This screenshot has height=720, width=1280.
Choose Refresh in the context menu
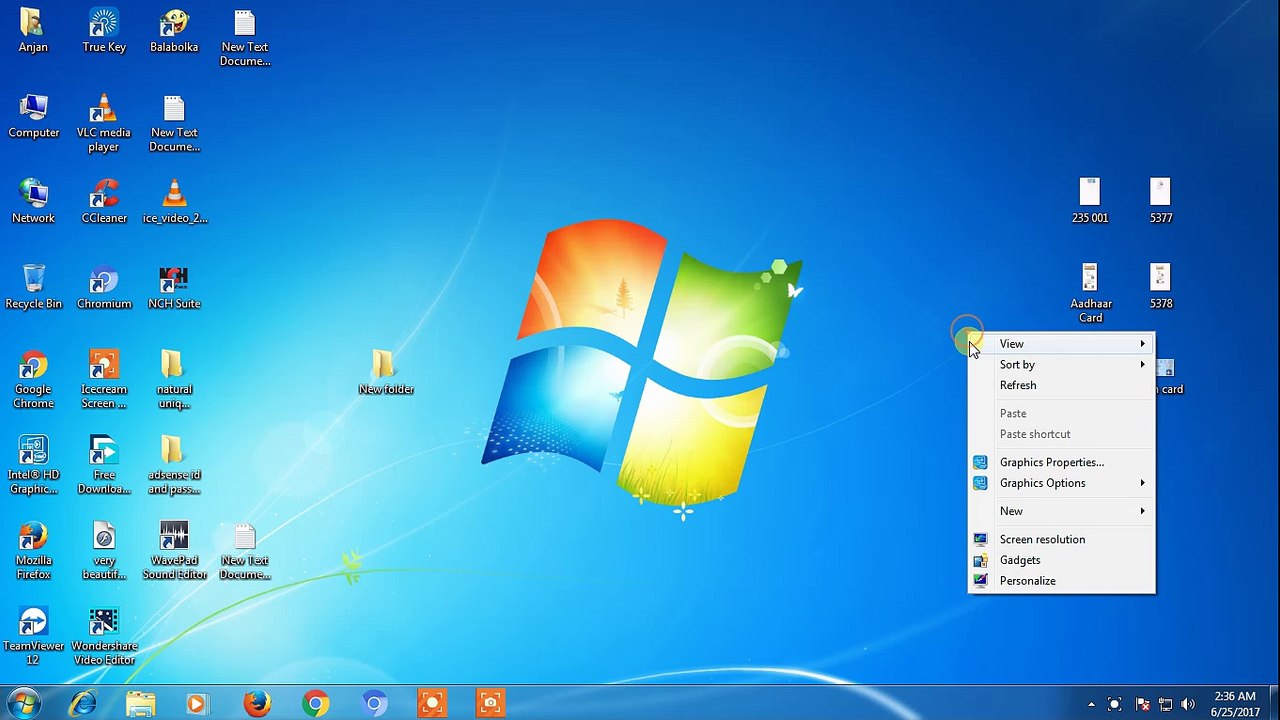tap(1061, 385)
